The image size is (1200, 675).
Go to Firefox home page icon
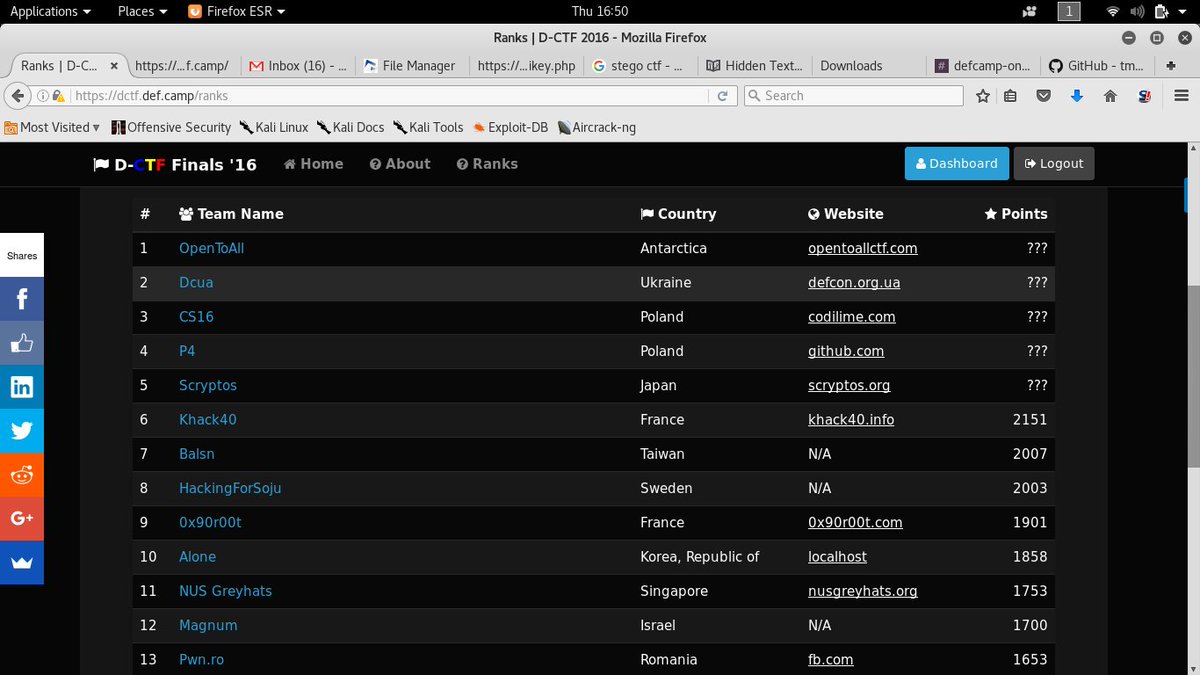pyautogui.click(x=1110, y=96)
